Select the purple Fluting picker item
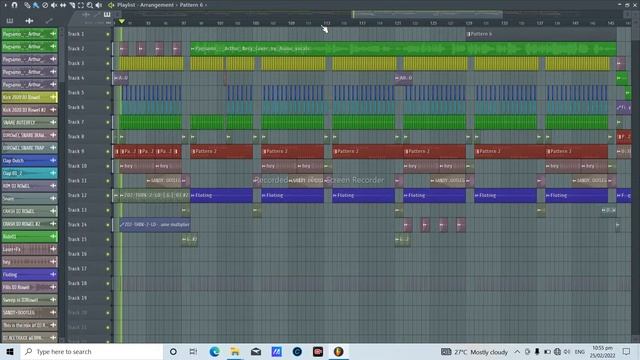The image size is (640, 360). click(x=29, y=274)
